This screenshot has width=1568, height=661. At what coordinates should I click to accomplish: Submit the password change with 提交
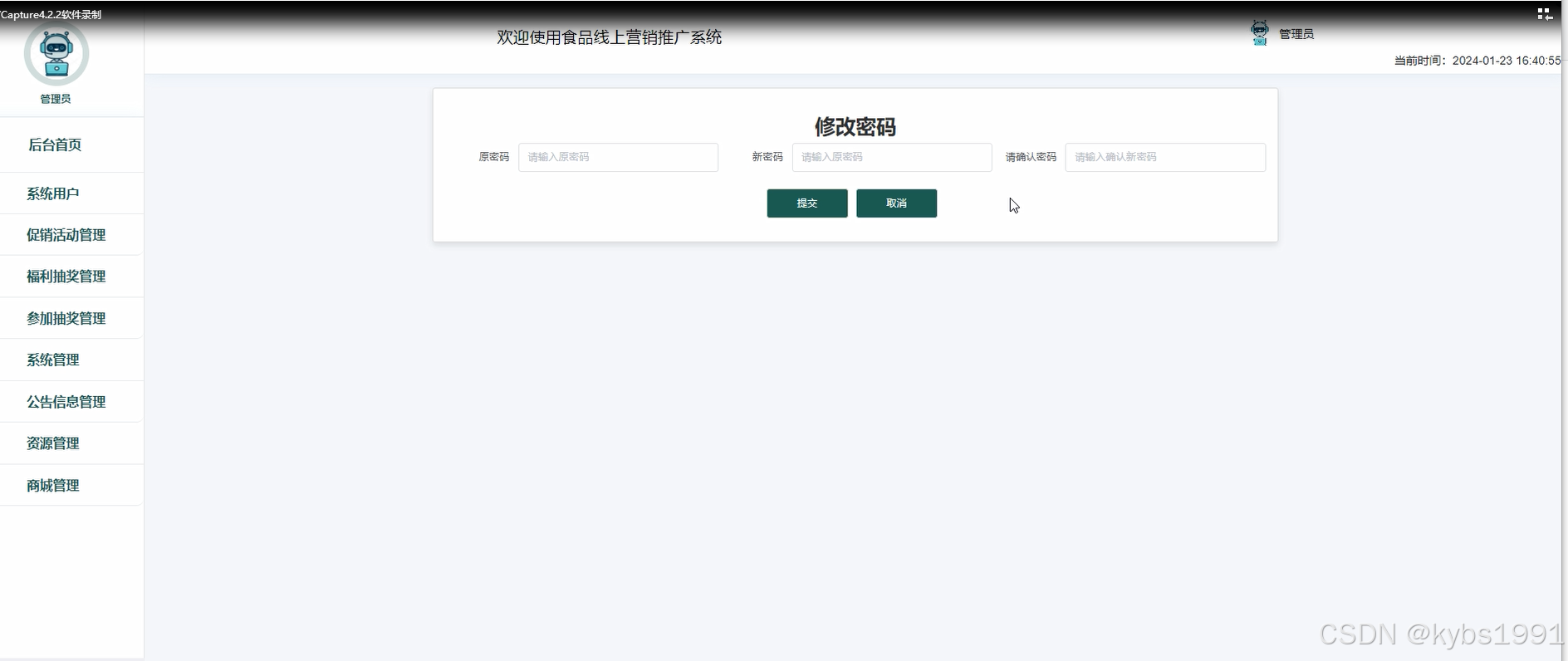tap(807, 203)
